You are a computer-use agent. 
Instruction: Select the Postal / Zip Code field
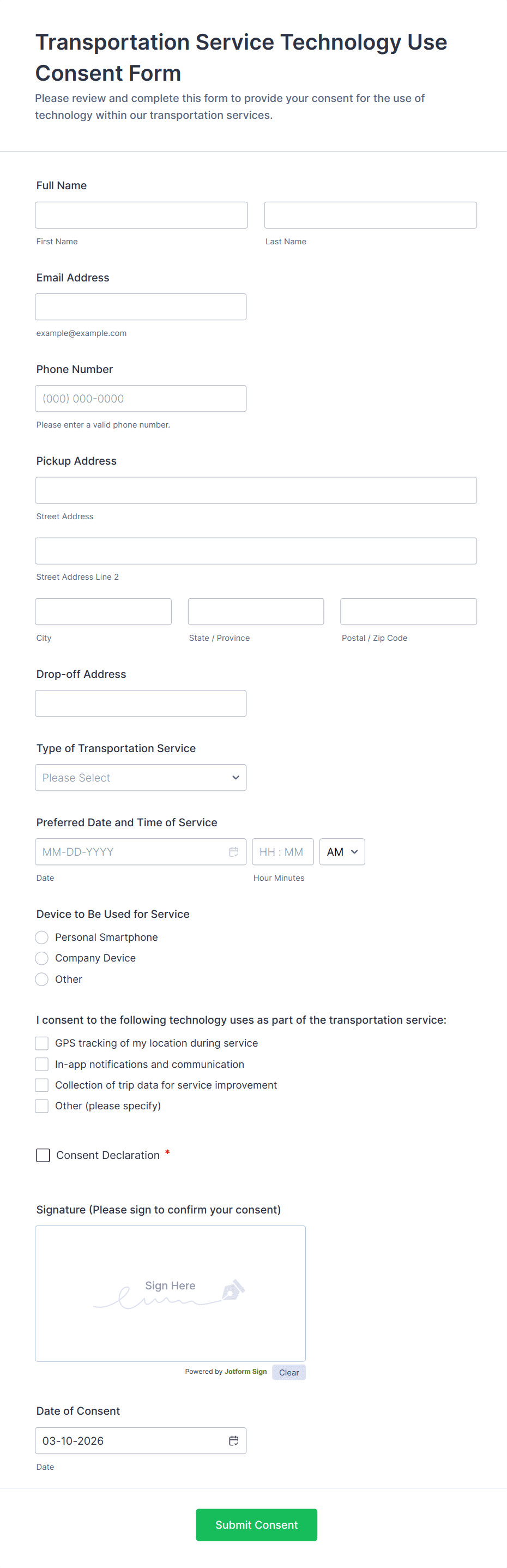(x=408, y=611)
